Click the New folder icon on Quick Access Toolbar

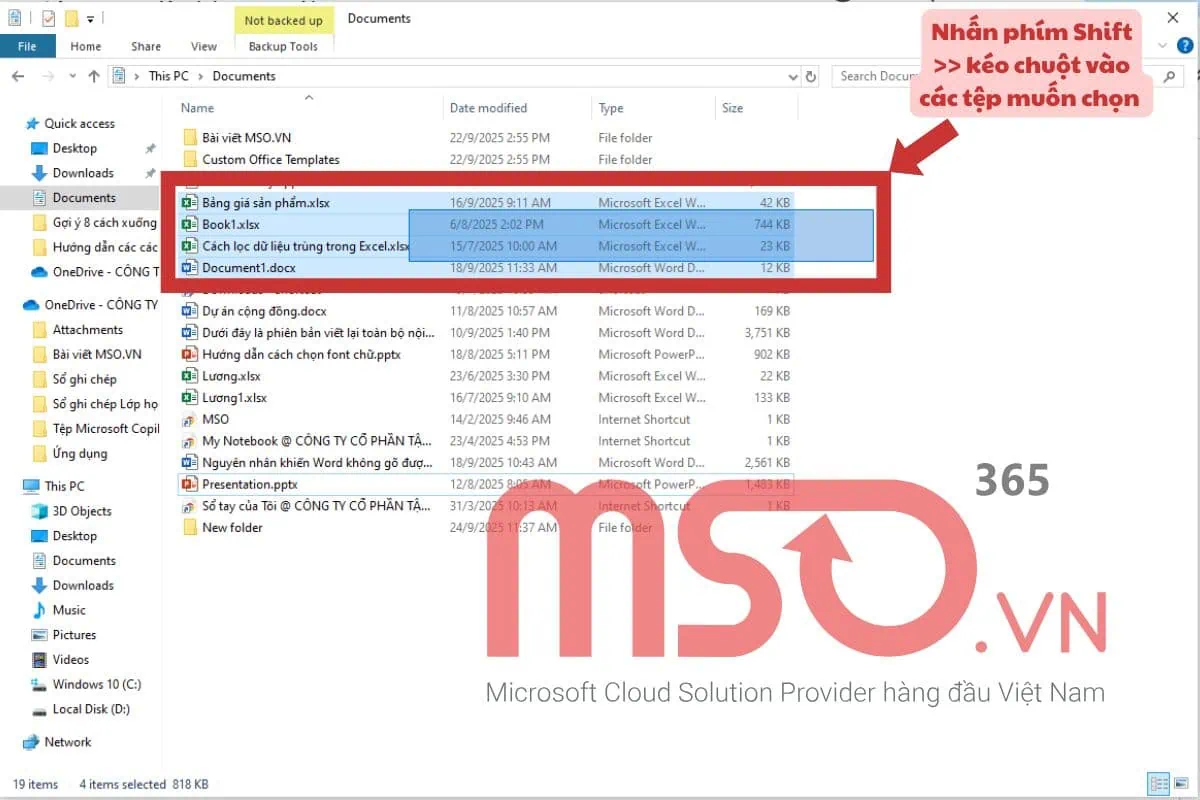71,16
